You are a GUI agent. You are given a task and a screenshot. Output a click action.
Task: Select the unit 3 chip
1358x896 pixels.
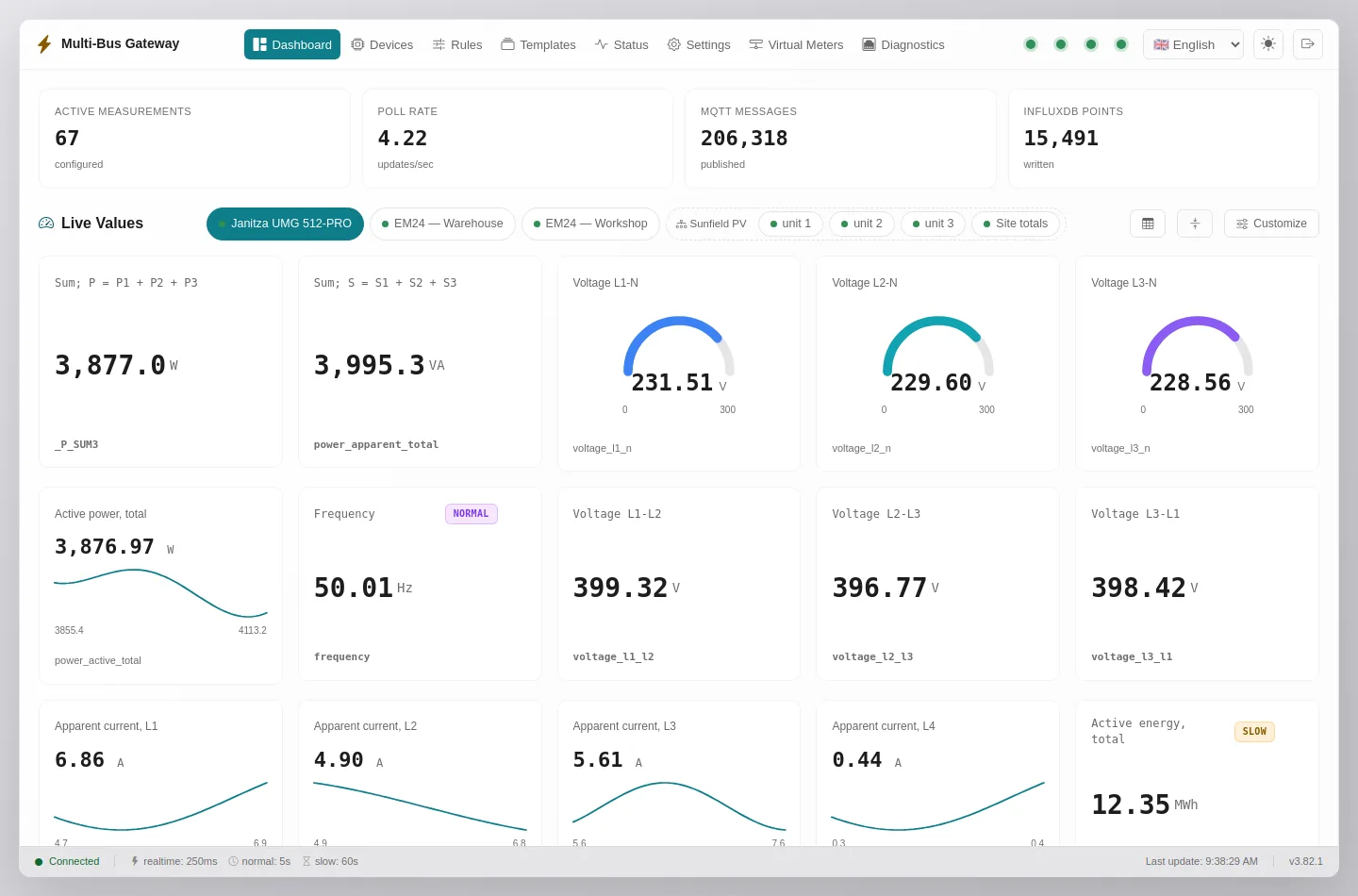pos(933,224)
